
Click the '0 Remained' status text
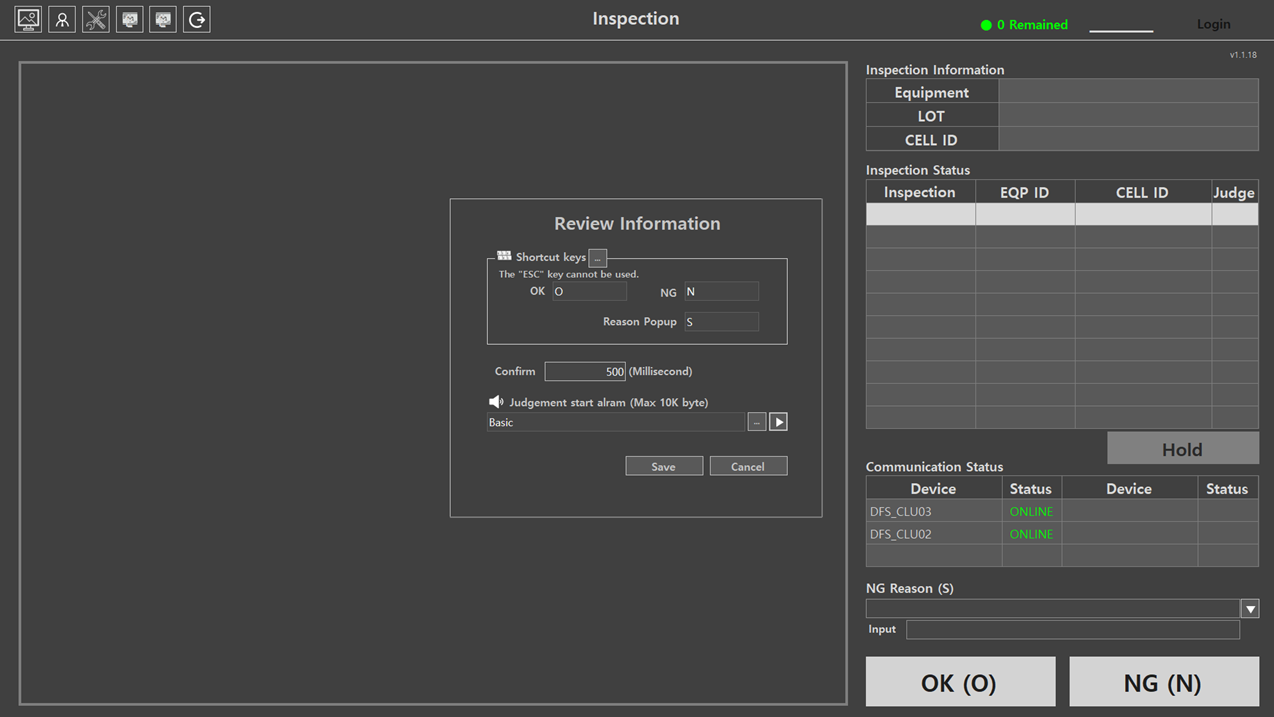[x=1032, y=25]
